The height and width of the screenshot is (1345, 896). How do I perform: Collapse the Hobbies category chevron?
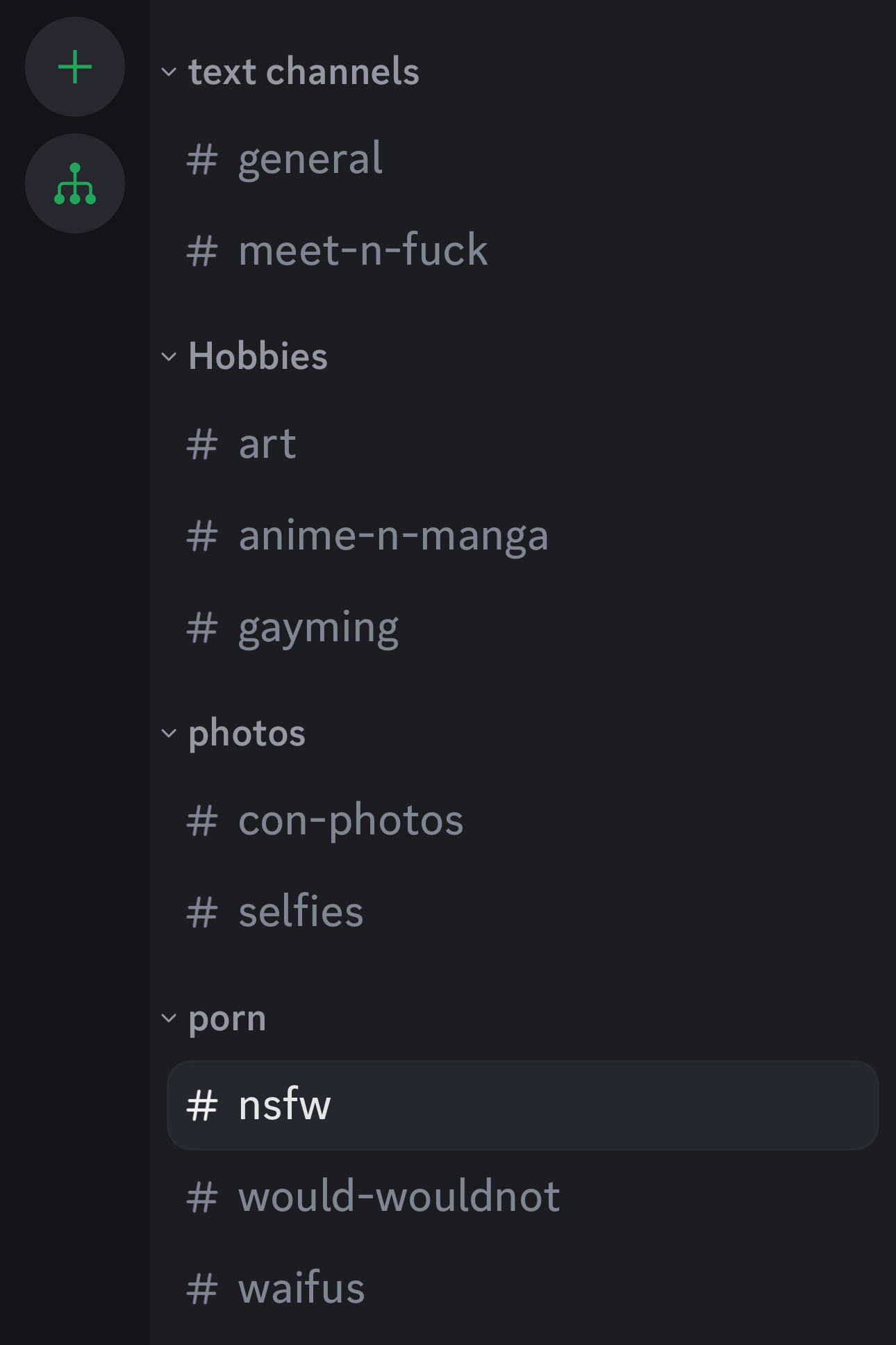(x=169, y=356)
